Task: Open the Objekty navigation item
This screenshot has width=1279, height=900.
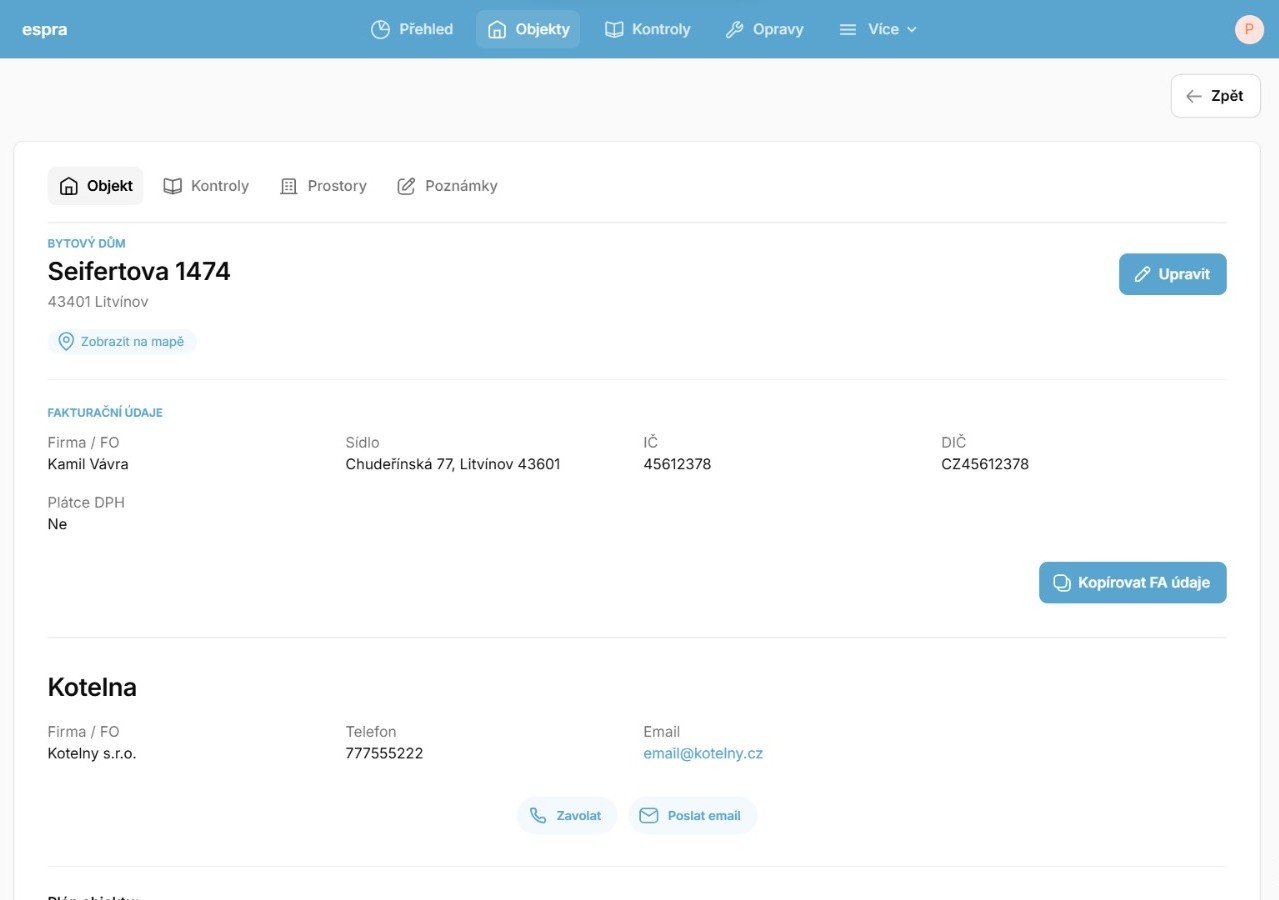Action: pyautogui.click(x=528, y=29)
